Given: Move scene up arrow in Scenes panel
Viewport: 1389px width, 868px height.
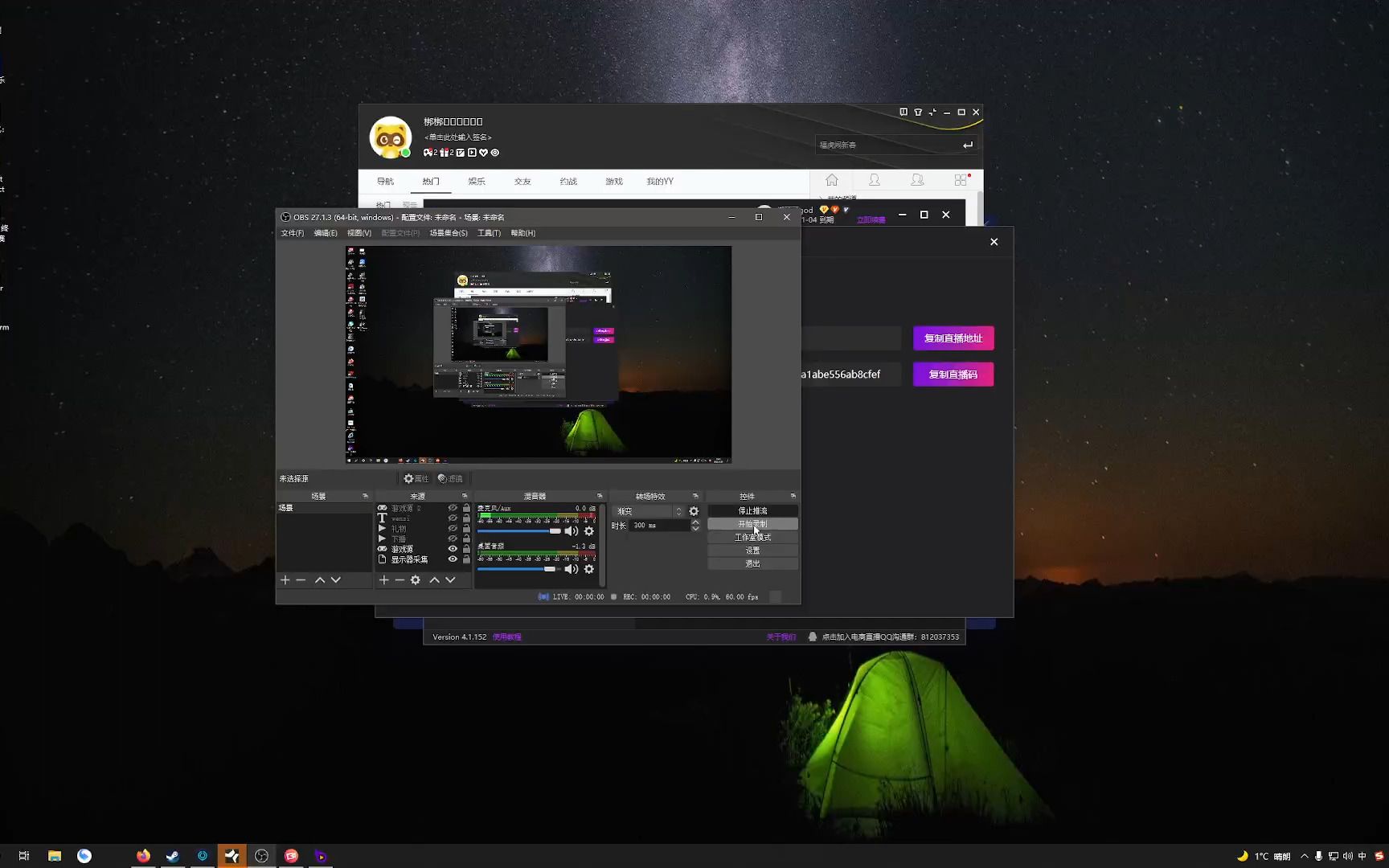Looking at the screenshot, I should tap(320, 579).
